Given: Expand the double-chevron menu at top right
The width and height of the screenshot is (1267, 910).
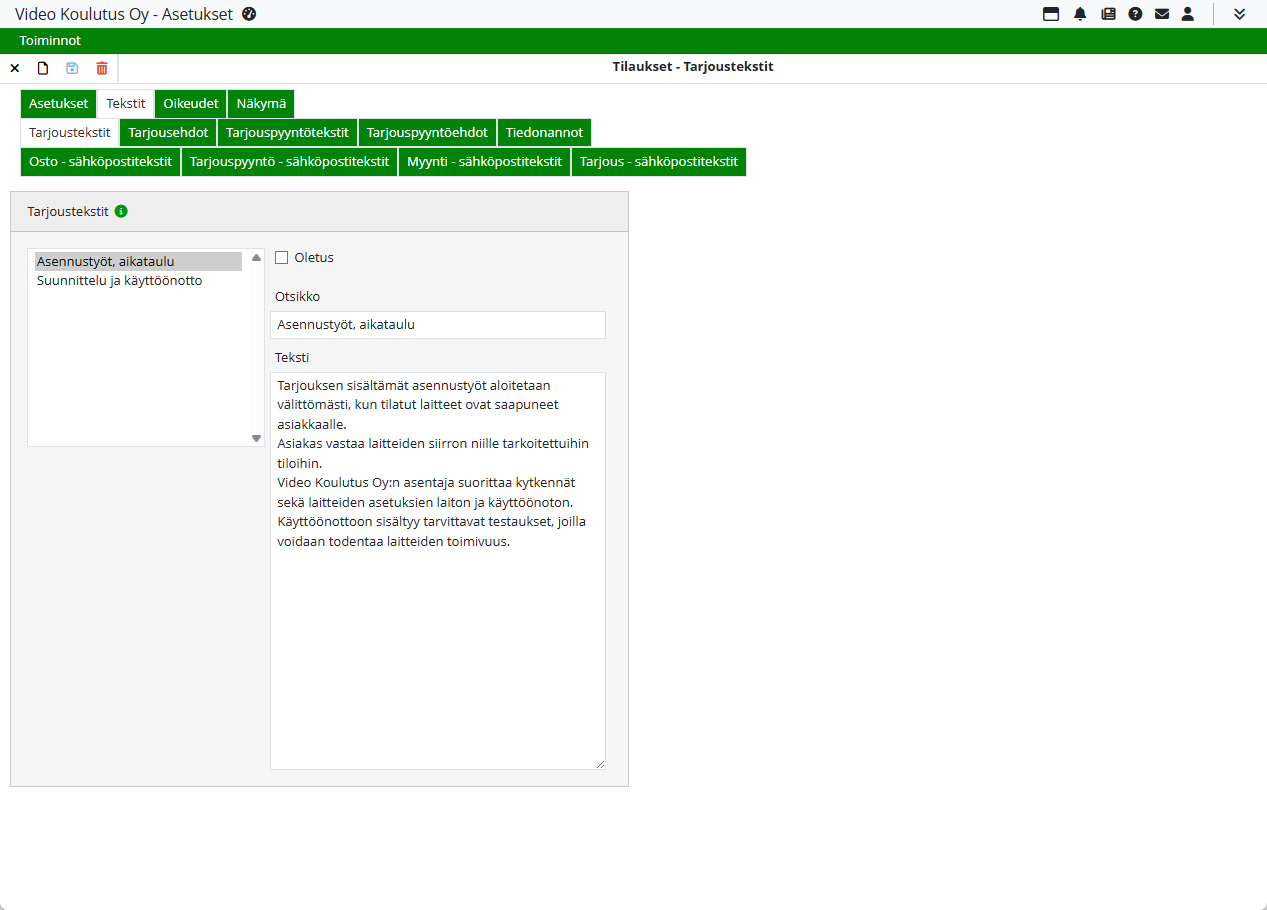Looking at the screenshot, I should pyautogui.click(x=1239, y=14).
